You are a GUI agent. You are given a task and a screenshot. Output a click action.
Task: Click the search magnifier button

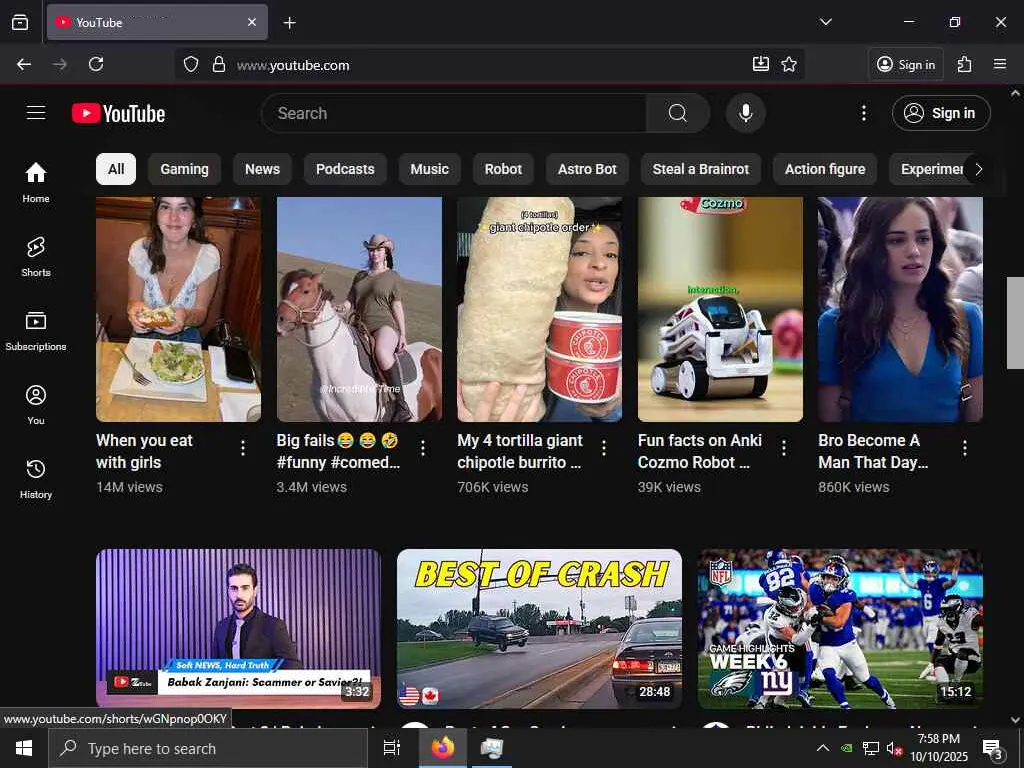[x=677, y=113]
